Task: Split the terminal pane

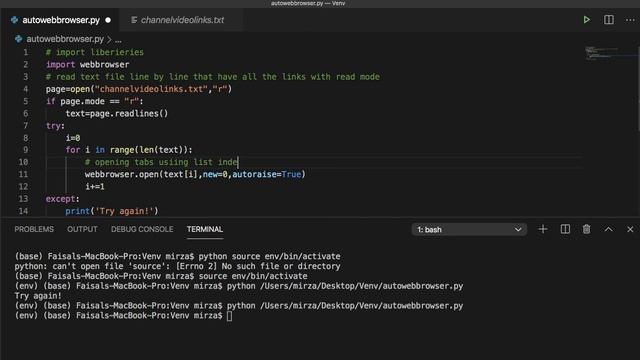Action: click(565, 229)
